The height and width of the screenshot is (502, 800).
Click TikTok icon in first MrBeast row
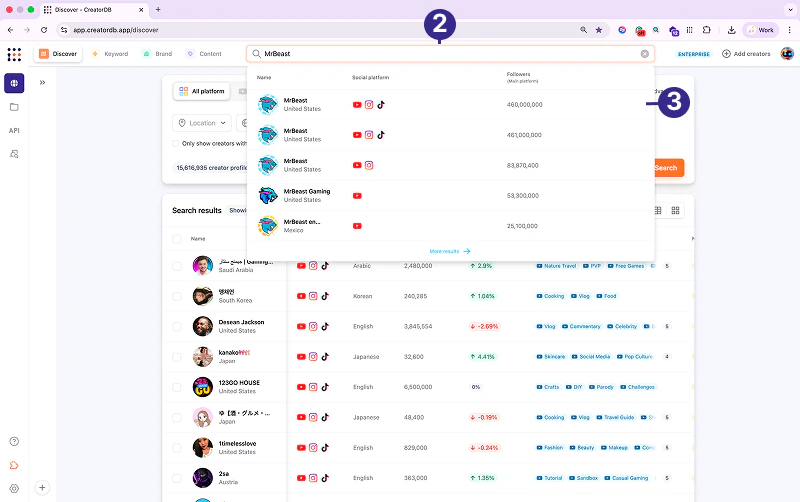tap(381, 105)
